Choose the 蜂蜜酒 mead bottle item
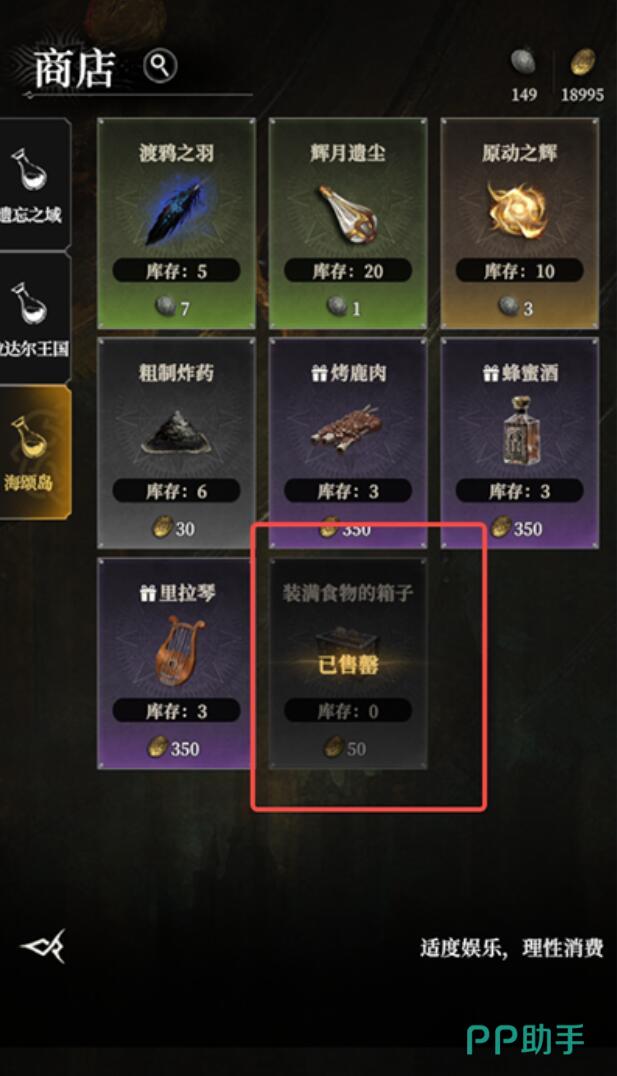This screenshot has height=1076, width=617. coord(520,443)
